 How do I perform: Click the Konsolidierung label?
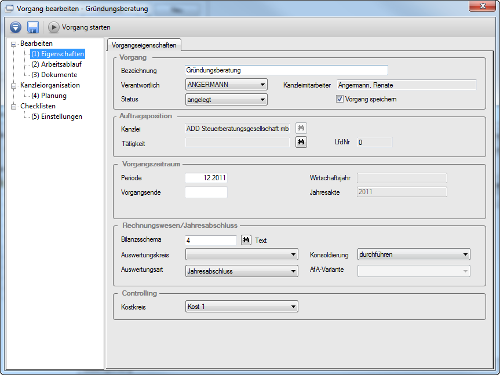pyautogui.click(x=329, y=255)
